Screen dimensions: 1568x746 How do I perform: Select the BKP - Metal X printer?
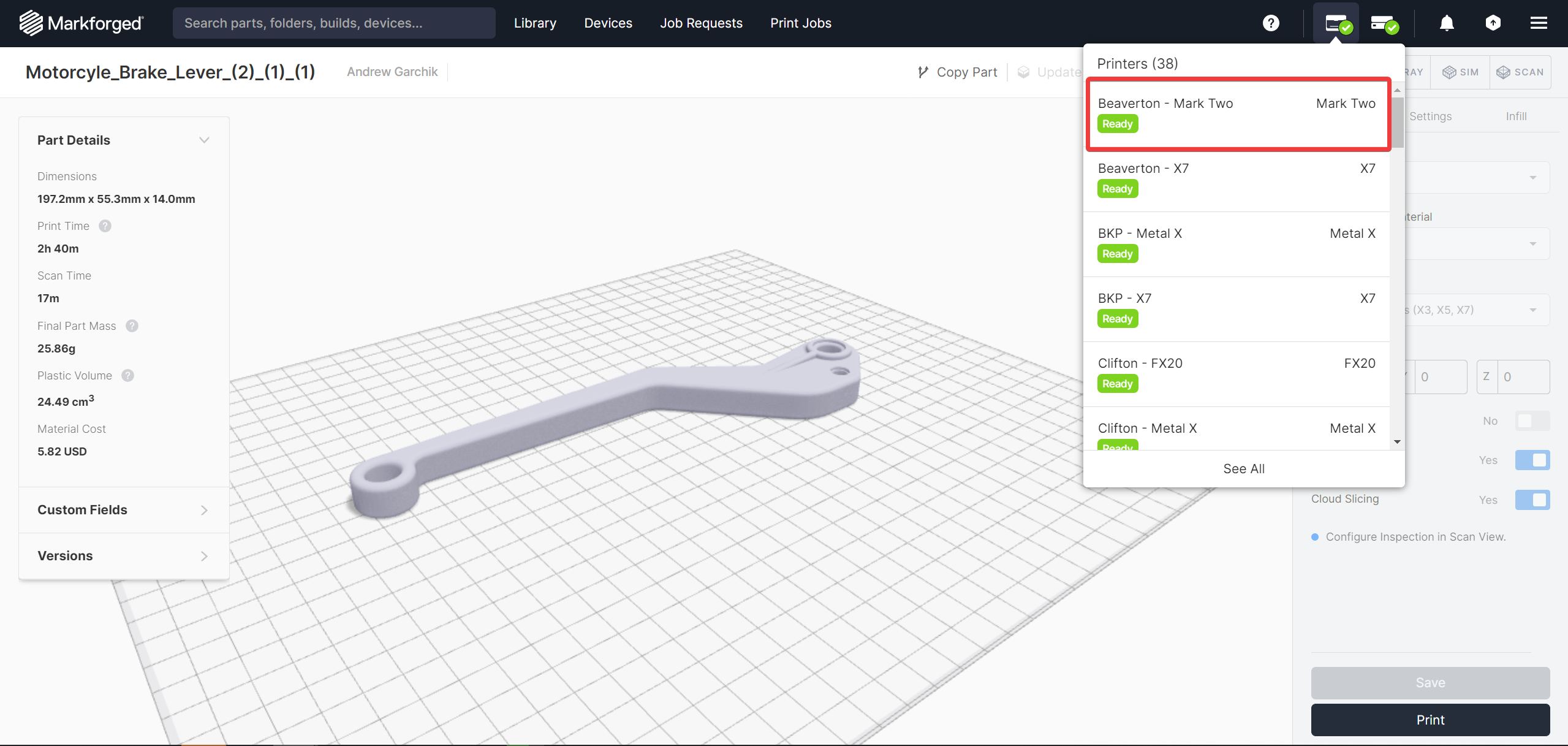[x=1237, y=245]
